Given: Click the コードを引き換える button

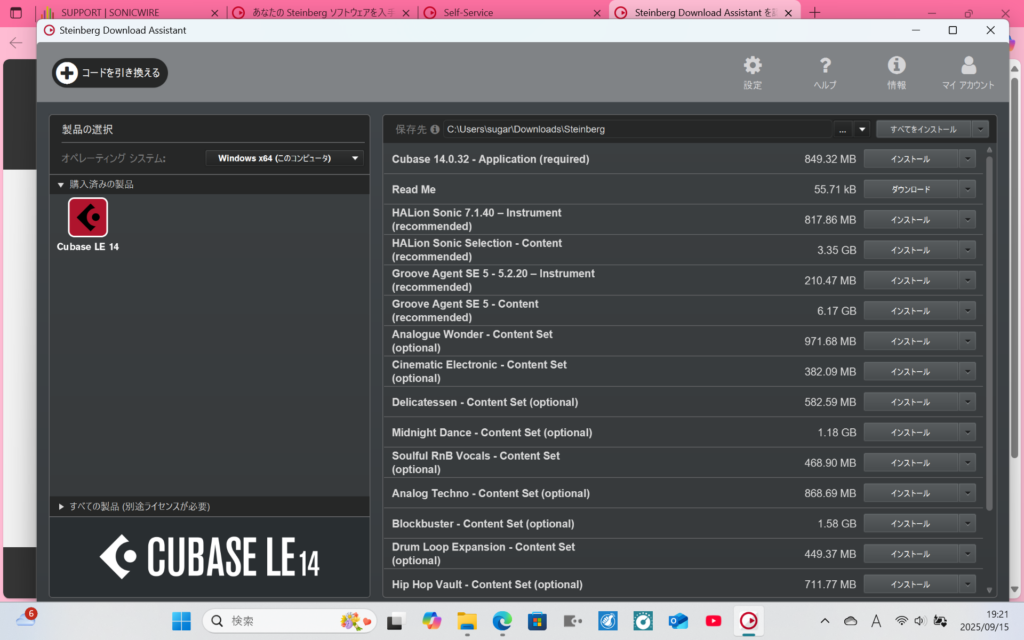Looking at the screenshot, I should (x=110, y=73).
